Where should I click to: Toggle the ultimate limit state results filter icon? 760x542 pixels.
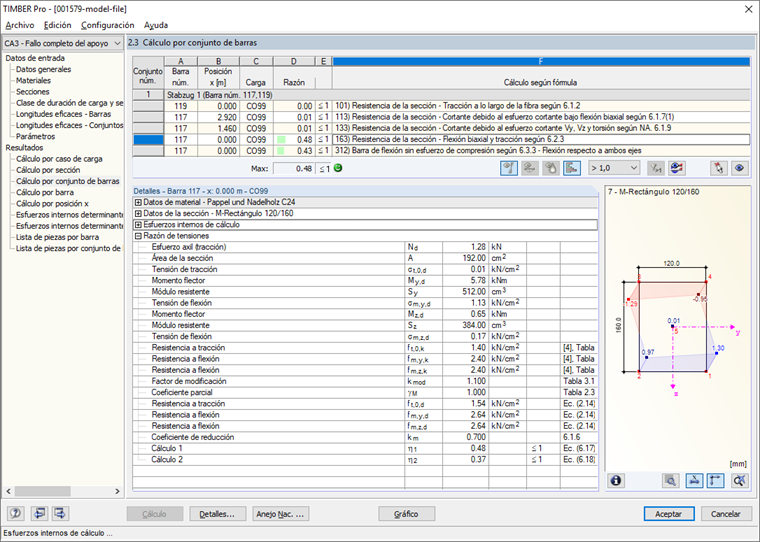click(508, 168)
